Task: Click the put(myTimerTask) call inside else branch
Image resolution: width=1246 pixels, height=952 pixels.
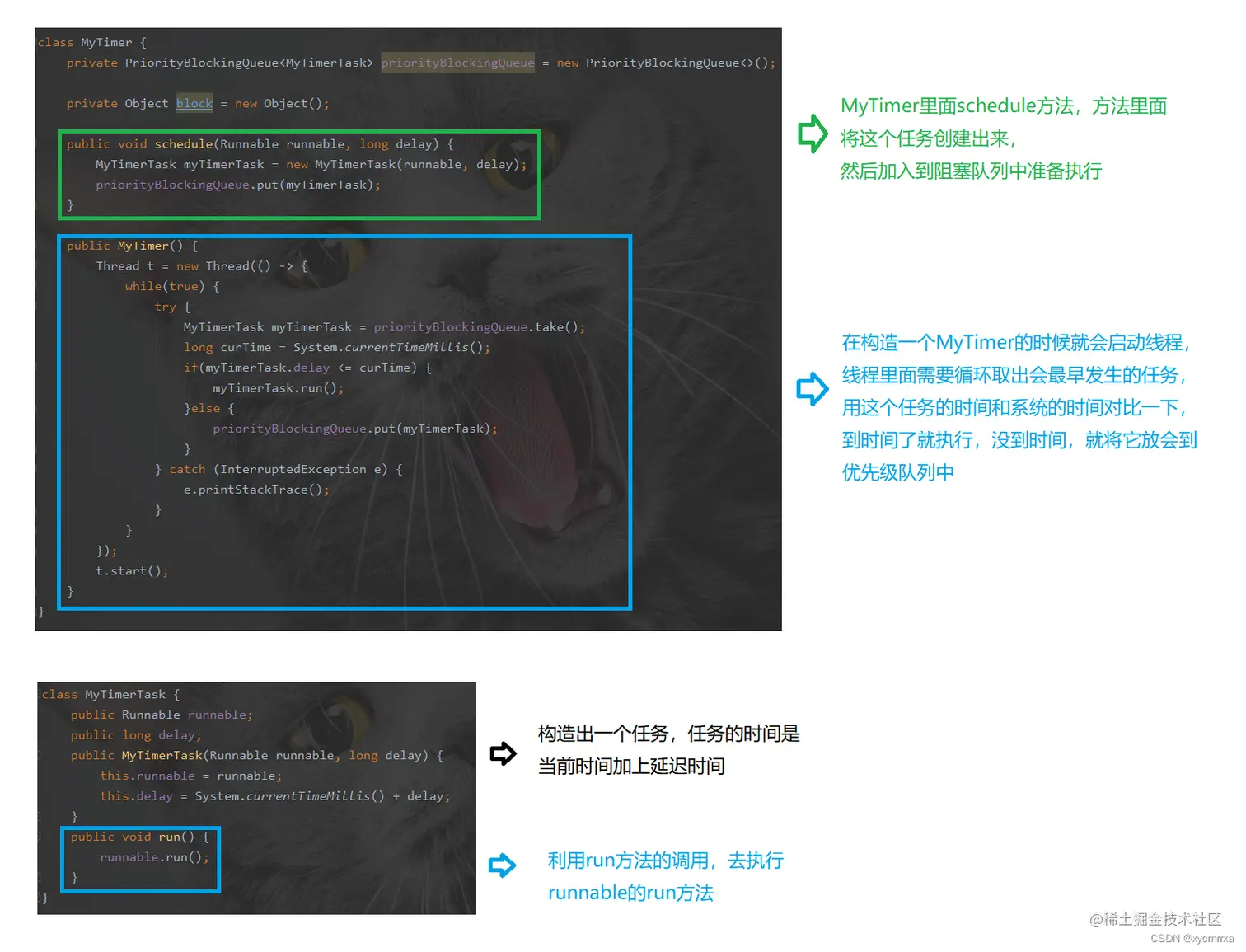Action: (x=355, y=429)
